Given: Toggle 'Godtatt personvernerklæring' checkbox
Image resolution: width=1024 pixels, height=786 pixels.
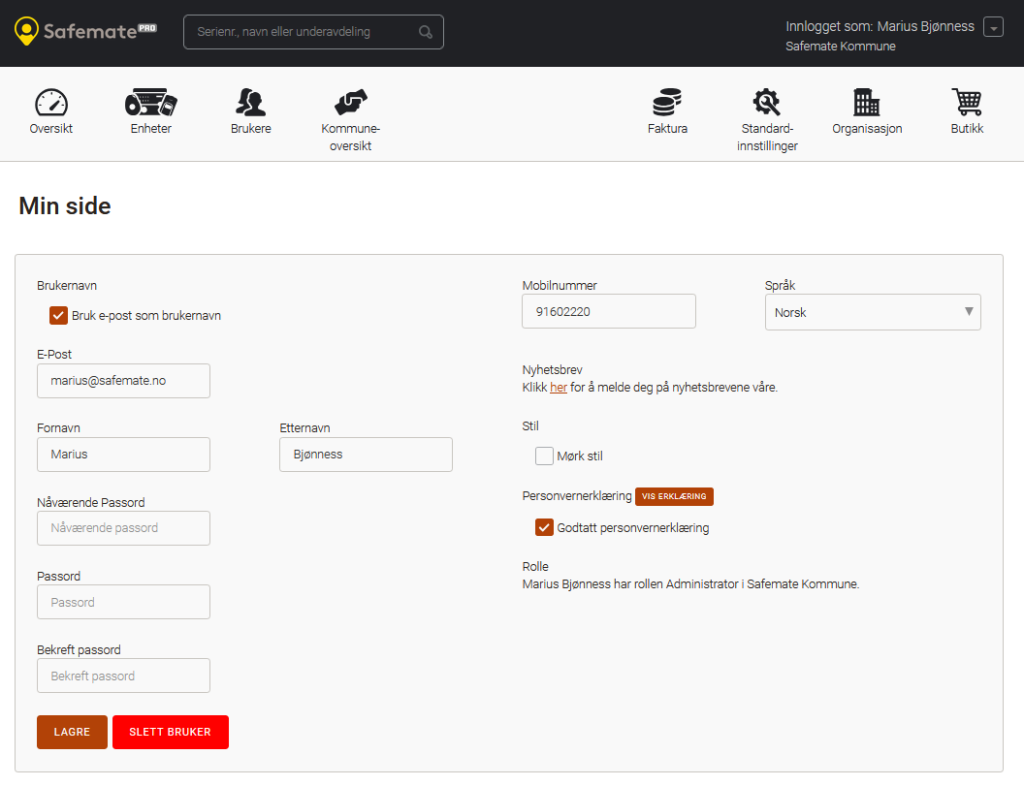Looking at the screenshot, I should point(544,527).
